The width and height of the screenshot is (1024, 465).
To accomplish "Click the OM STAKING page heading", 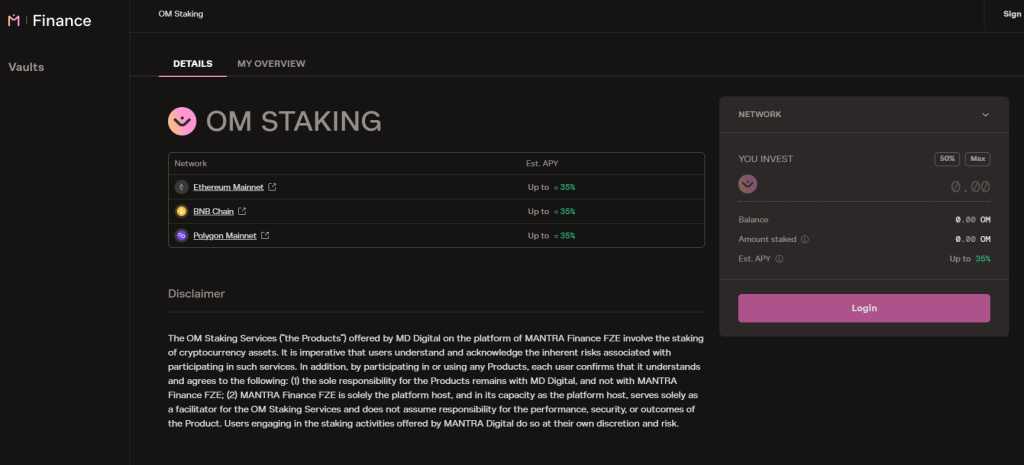I will coord(294,121).
